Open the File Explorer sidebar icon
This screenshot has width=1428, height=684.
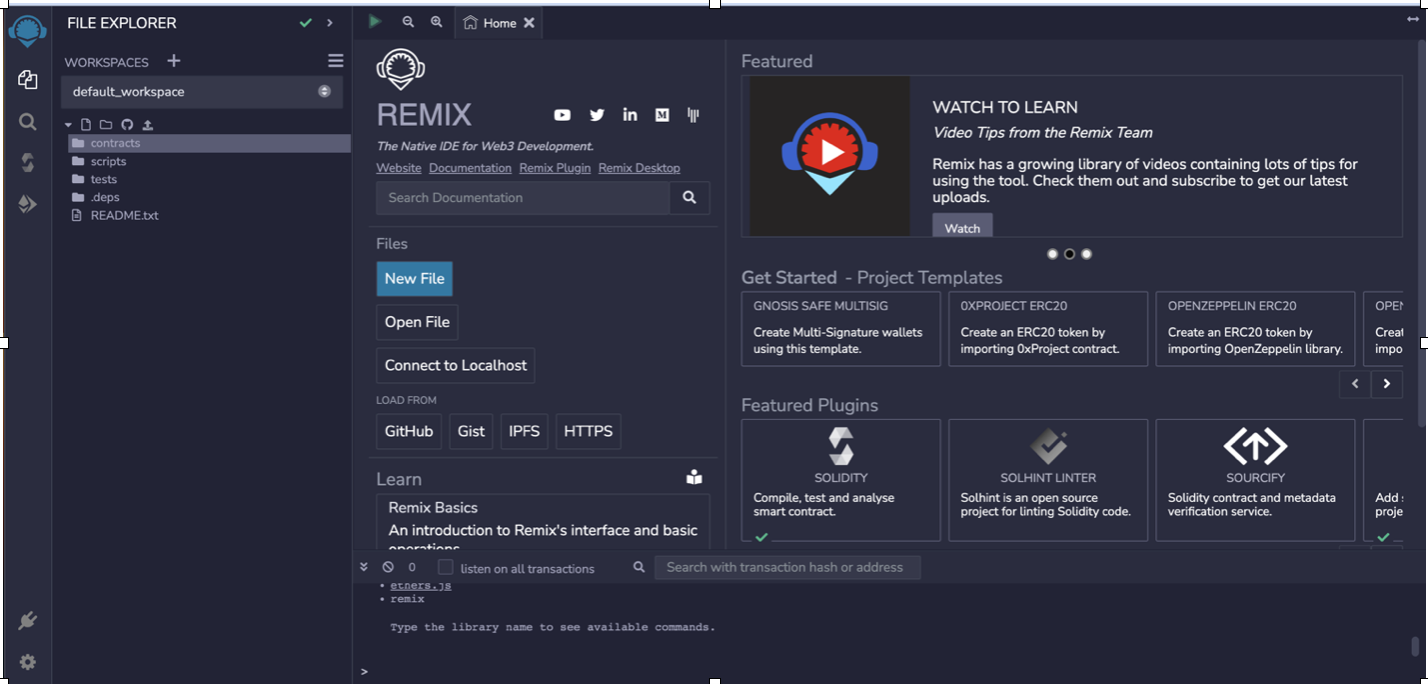pyautogui.click(x=27, y=80)
